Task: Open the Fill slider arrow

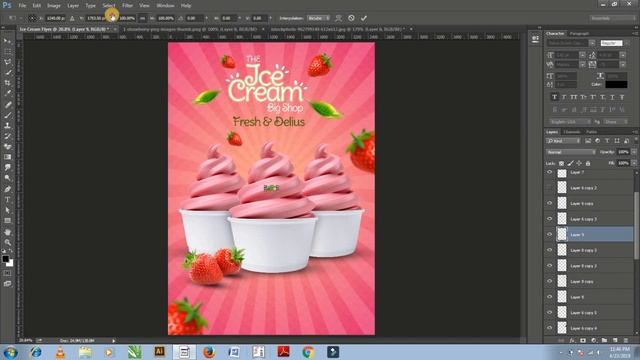Action: tap(633, 163)
